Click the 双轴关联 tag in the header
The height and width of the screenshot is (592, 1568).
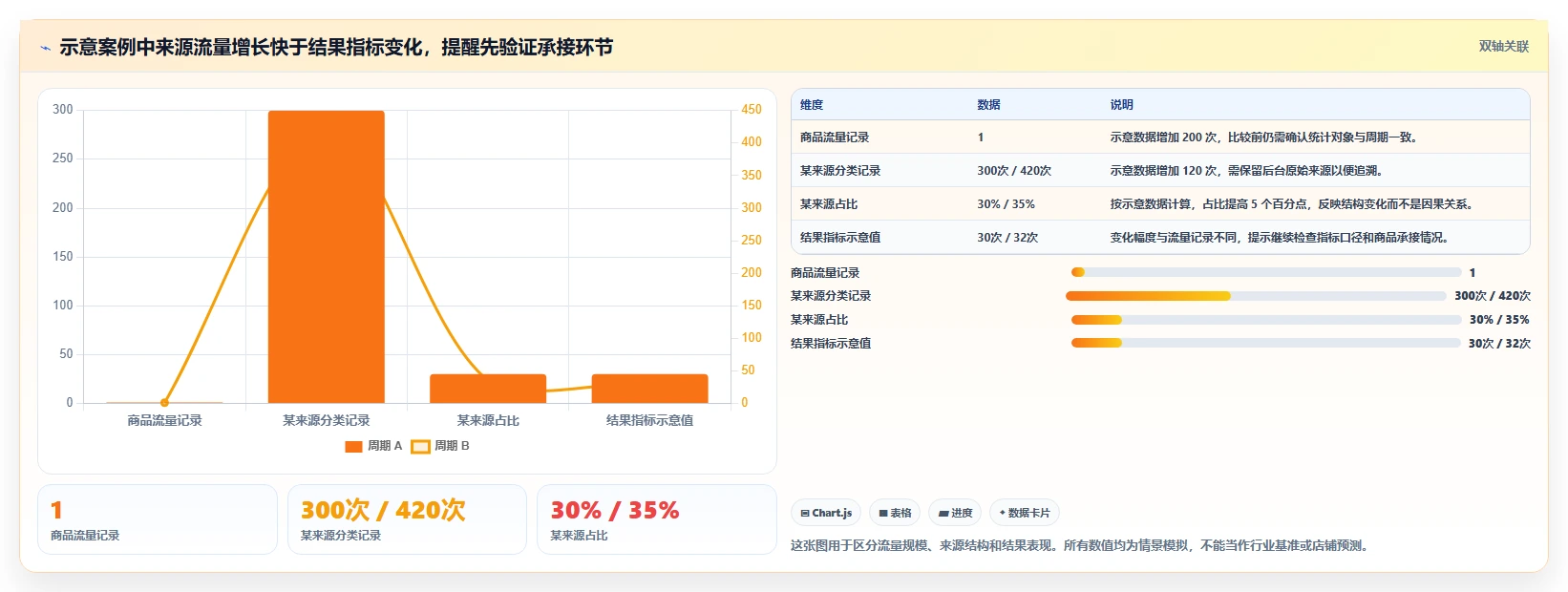[1503, 47]
